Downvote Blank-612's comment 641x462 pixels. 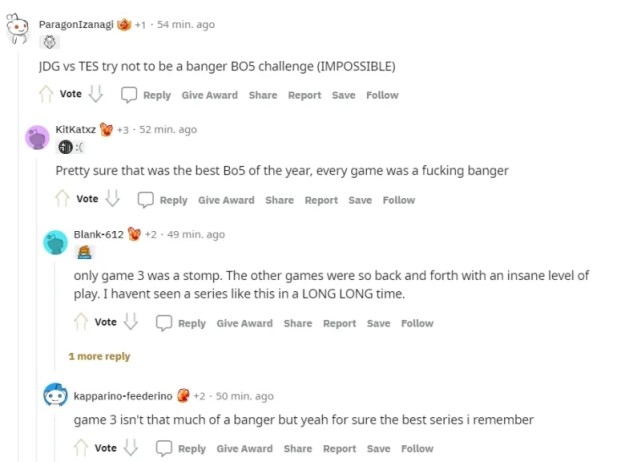pos(131,321)
